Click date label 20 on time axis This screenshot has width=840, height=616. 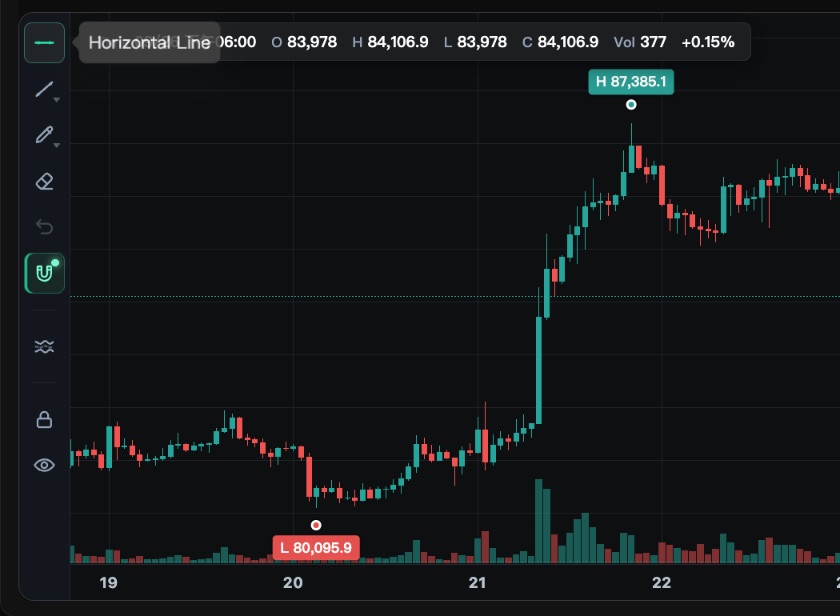(293, 583)
